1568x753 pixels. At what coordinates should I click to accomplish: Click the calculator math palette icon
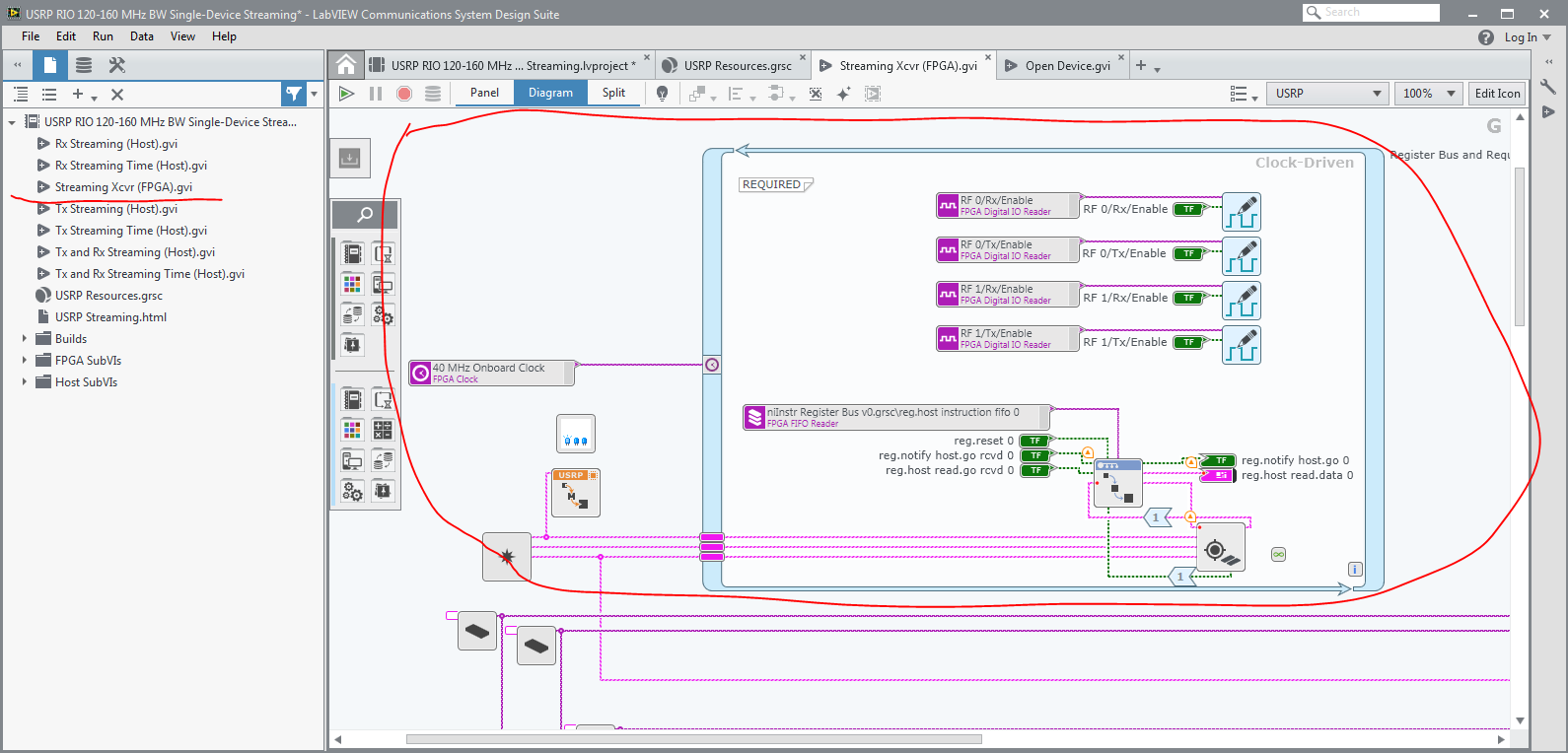coord(383,430)
